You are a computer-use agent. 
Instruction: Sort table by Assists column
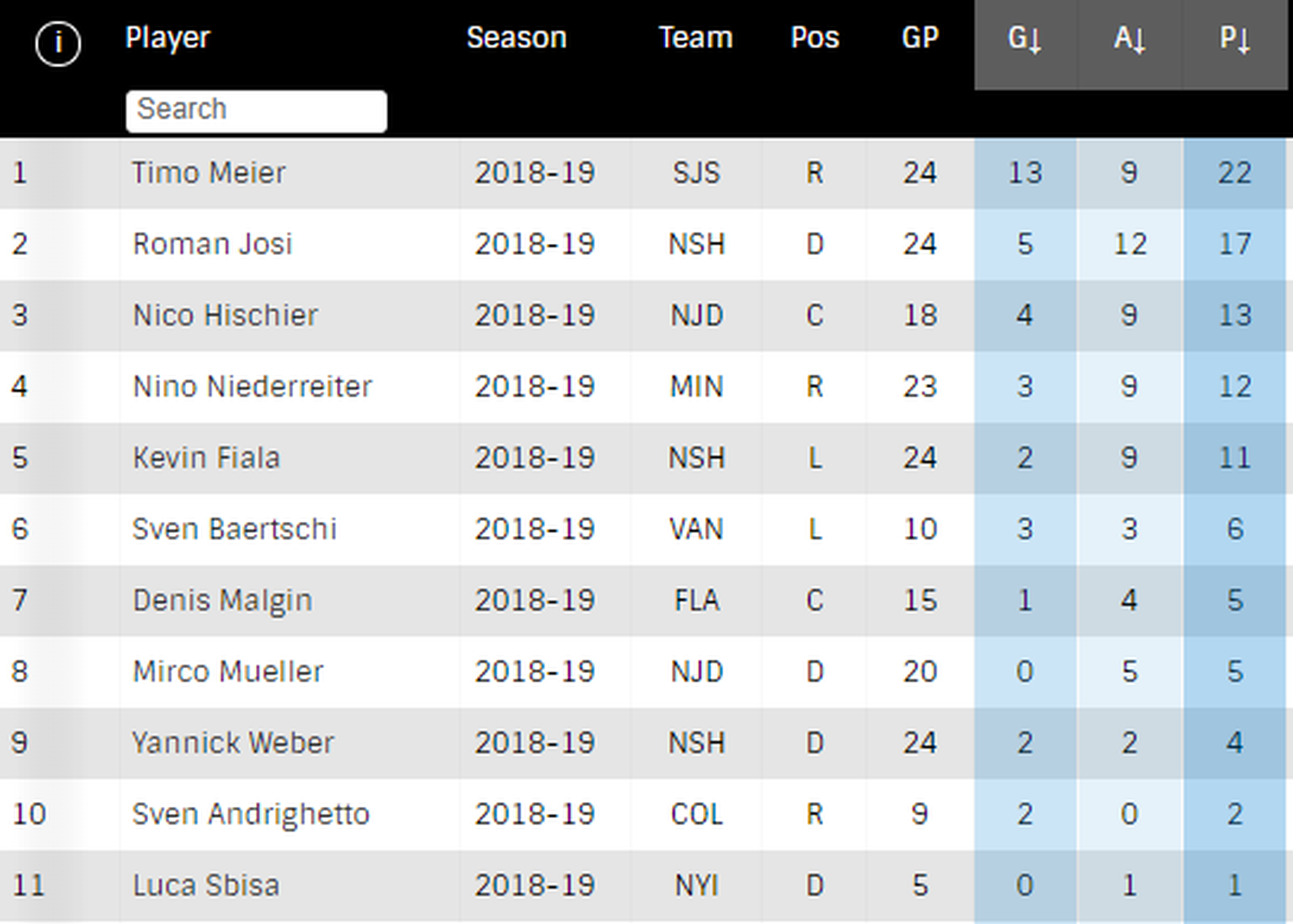pos(1130,40)
